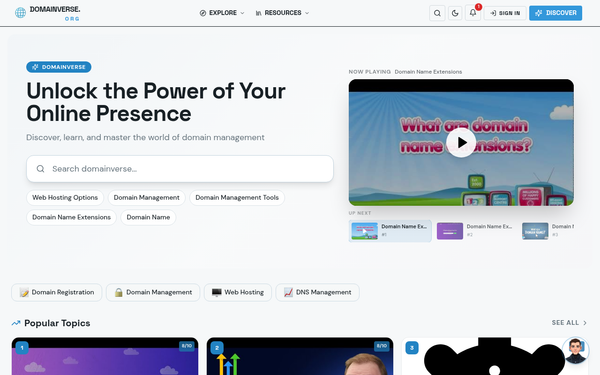The image size is (600, 375).
Task: Open the avatar chat assistant icon
Action: [576, 351]
